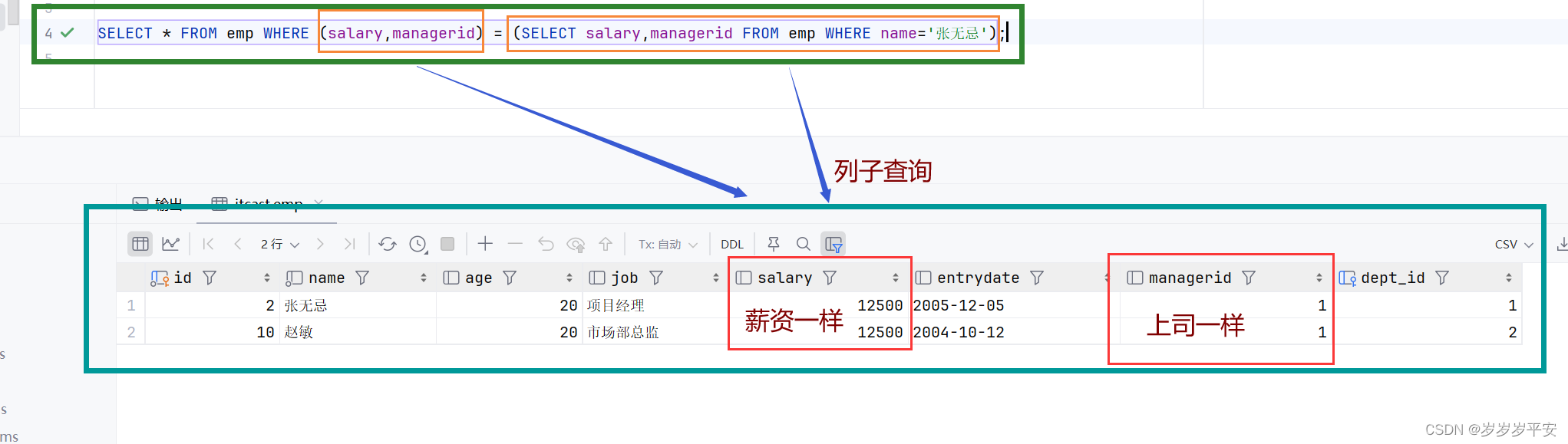Viewport: 1568px width, 444px height.
Task: Go to last page of results
Action: point(350,244)
